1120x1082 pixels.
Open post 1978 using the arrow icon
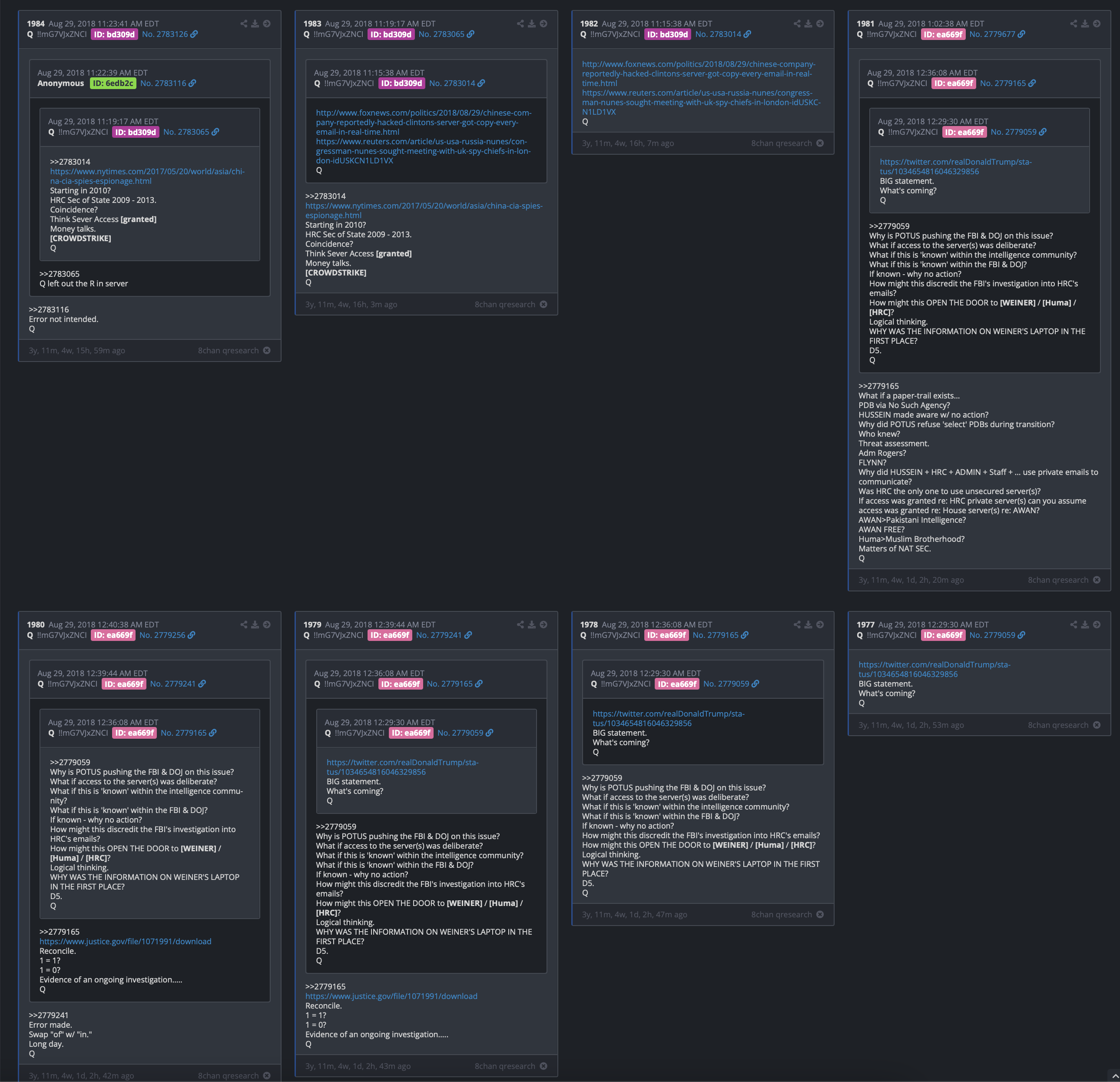[820, 625]
